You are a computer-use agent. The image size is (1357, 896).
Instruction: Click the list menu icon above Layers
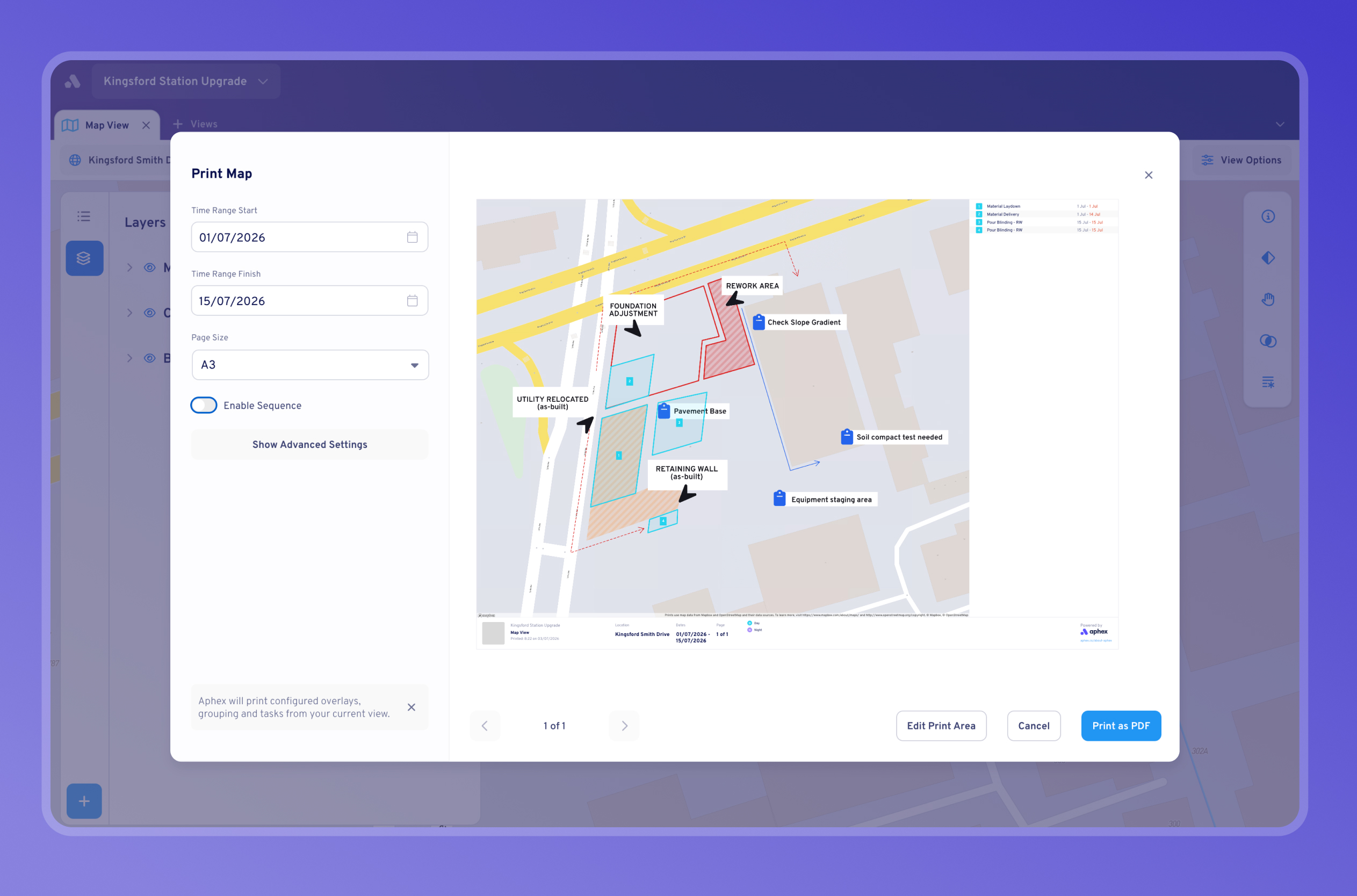(x=84, y=216)
